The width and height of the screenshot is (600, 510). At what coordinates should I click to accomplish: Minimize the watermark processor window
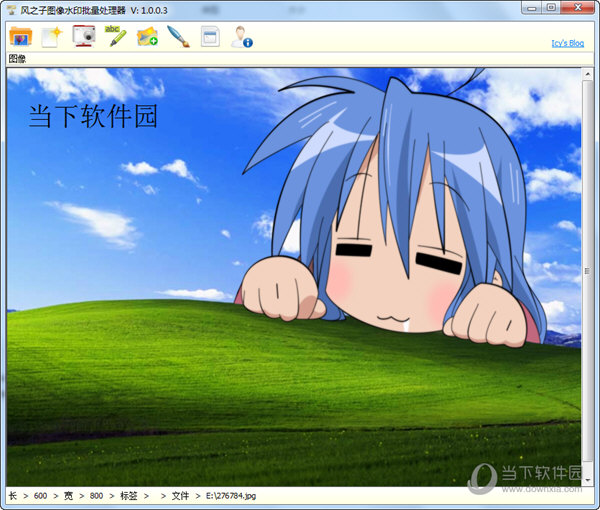532,8
